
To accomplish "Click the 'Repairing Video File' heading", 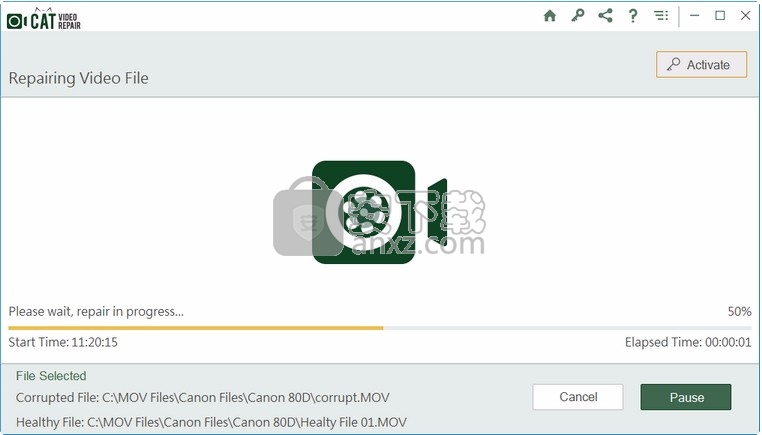I will (79, 78).
